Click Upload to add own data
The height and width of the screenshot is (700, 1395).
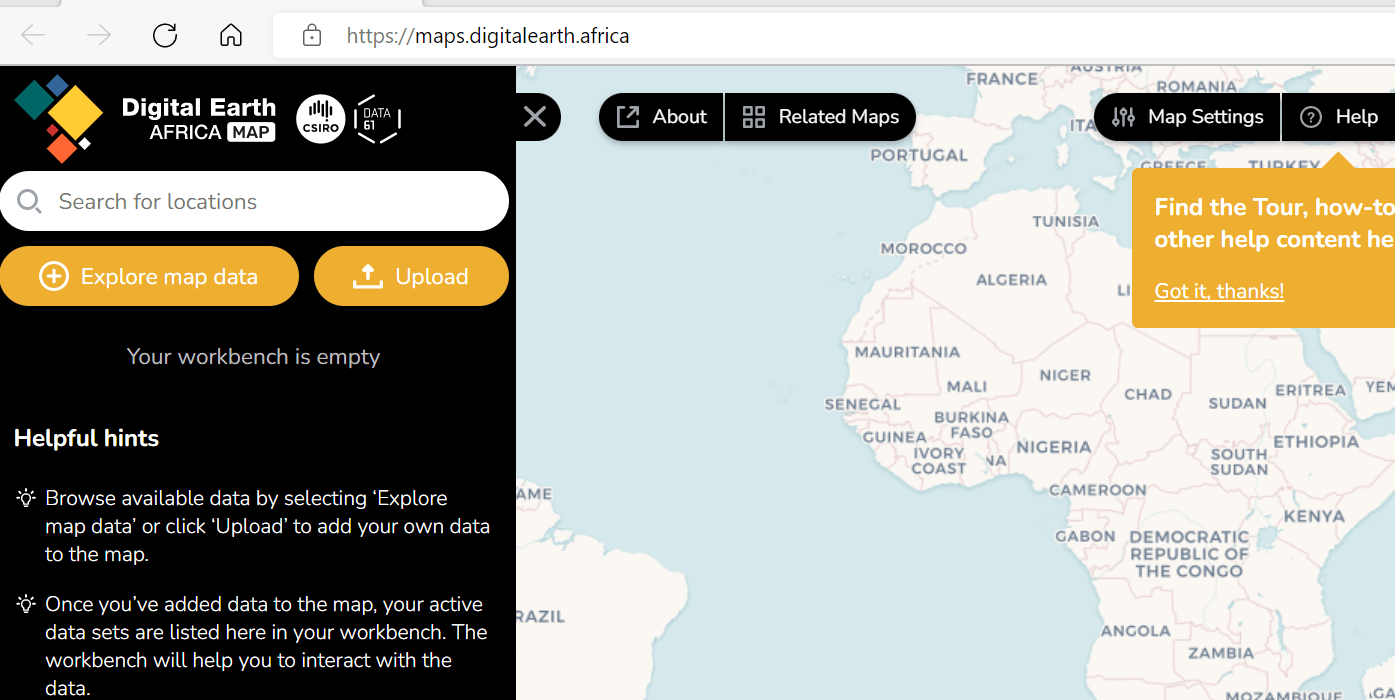411,277
